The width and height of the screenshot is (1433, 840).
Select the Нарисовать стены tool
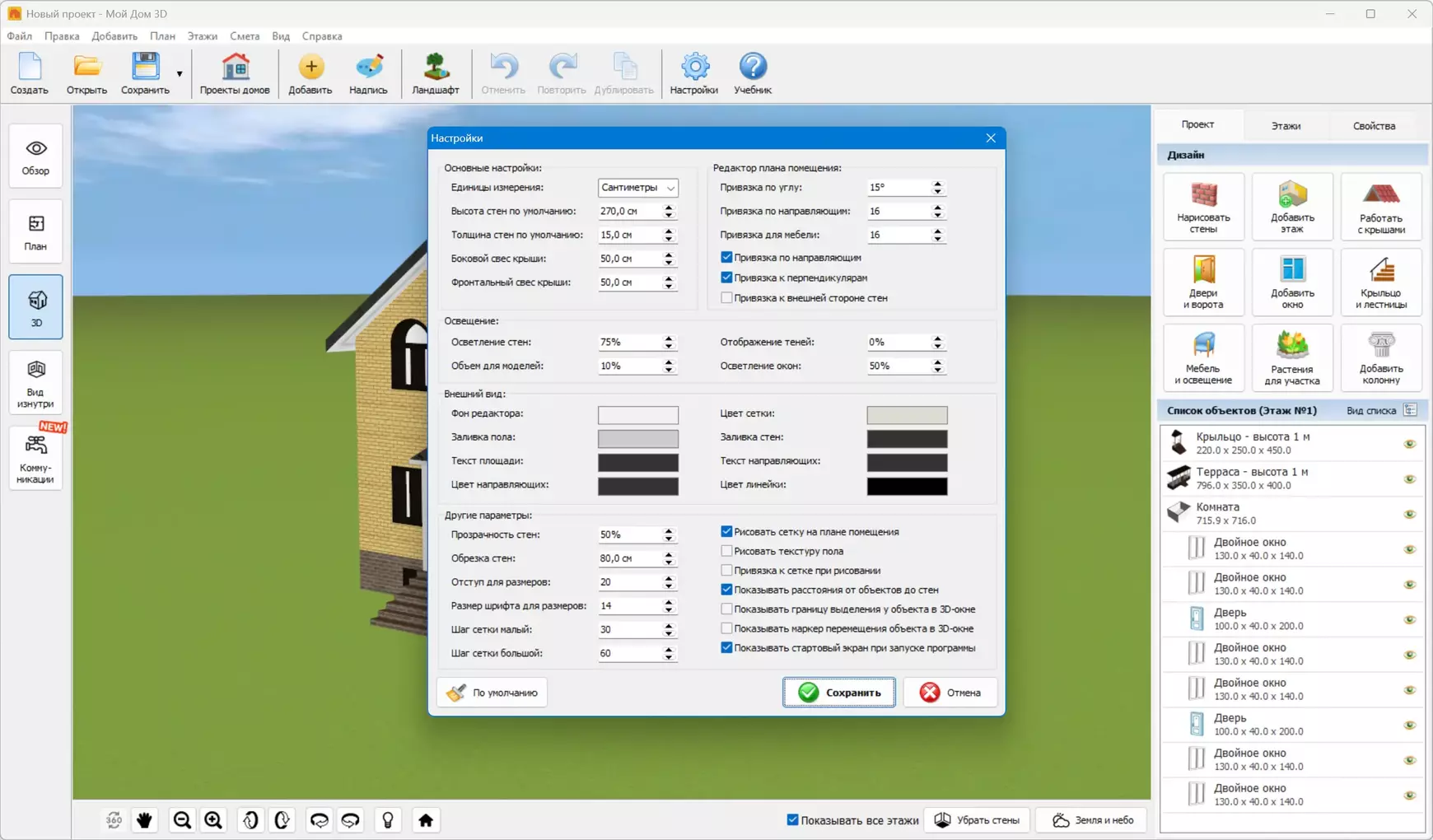1203,206
